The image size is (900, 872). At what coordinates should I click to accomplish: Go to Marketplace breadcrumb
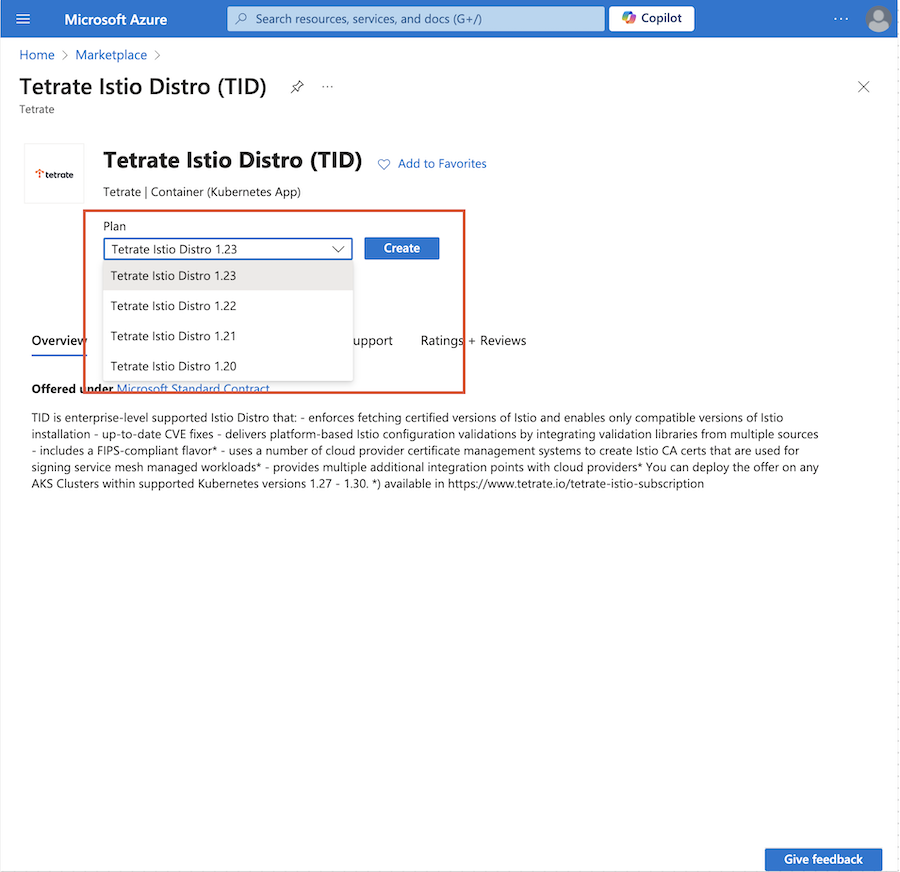pos(111,55)
